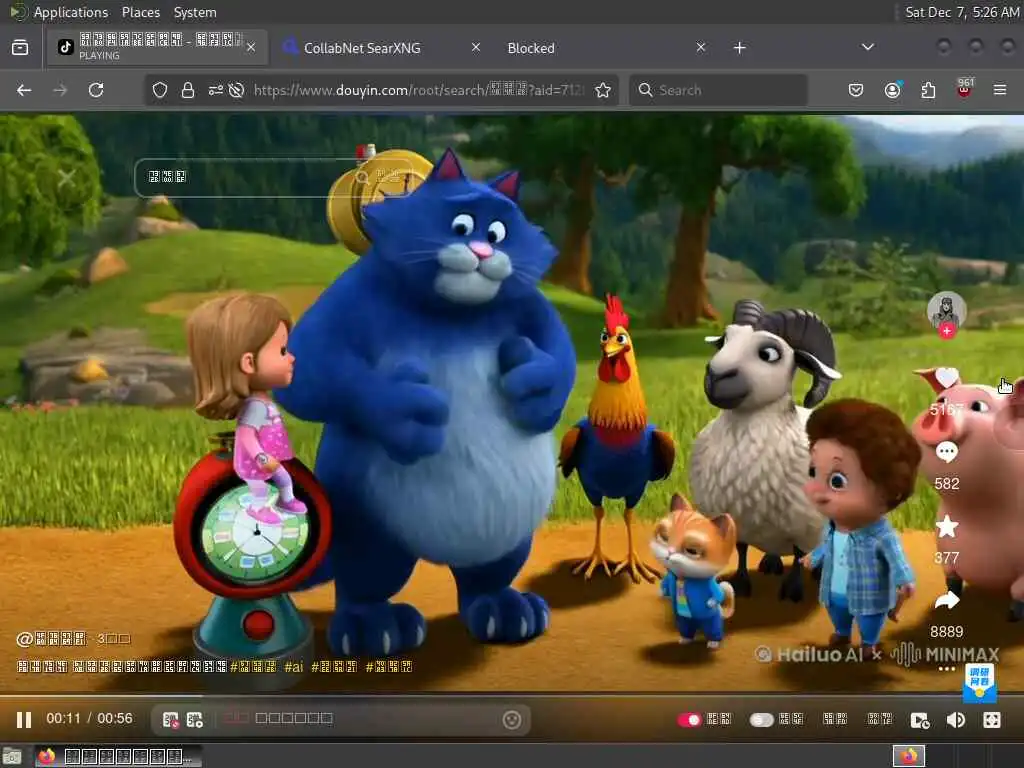The image size is (1024, 768).
Task: Open the creator's @username link
Action: pos(51,639)
